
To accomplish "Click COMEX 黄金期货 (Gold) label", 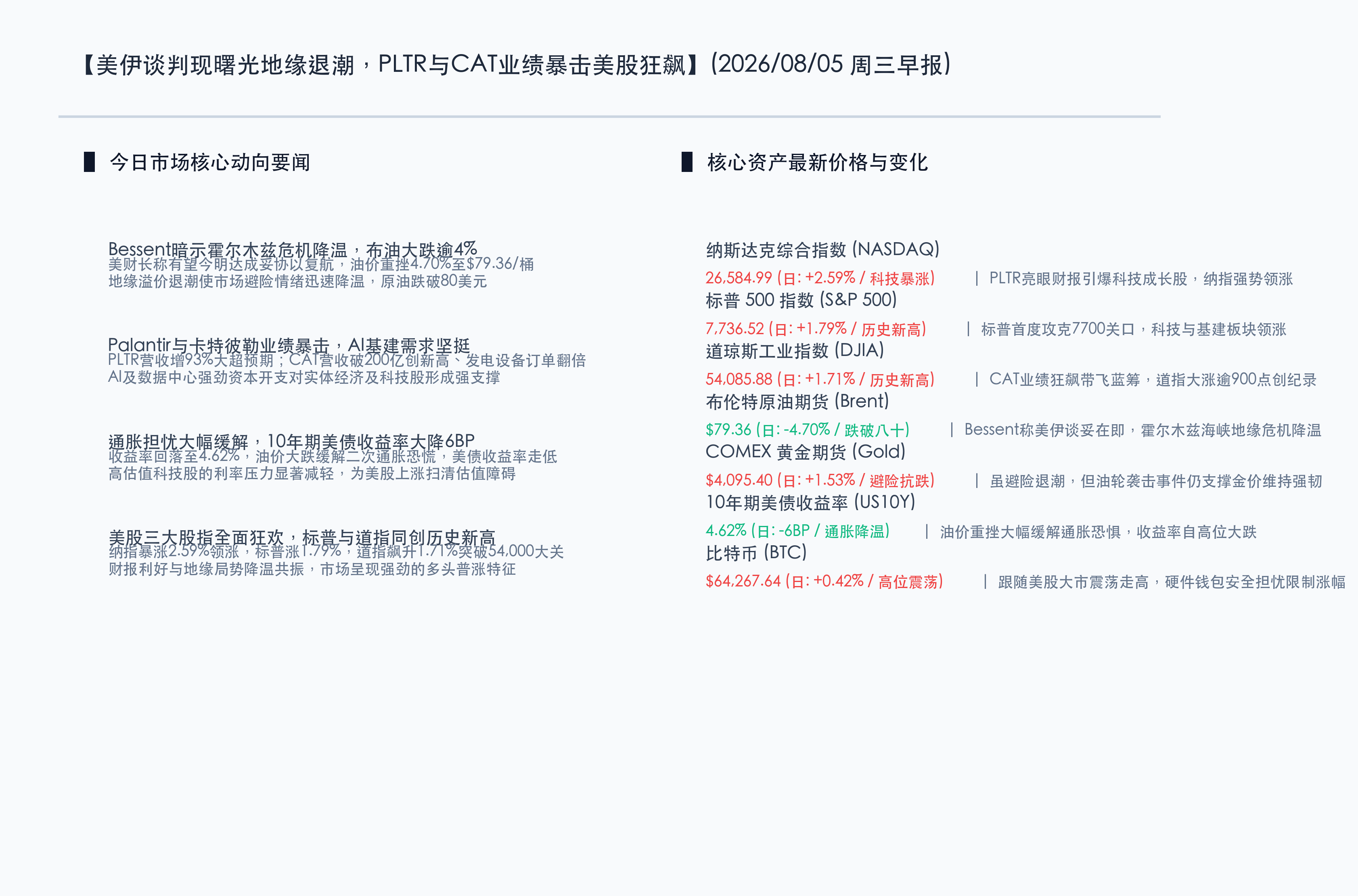I will pyautogui.click(x=806, y=451).
